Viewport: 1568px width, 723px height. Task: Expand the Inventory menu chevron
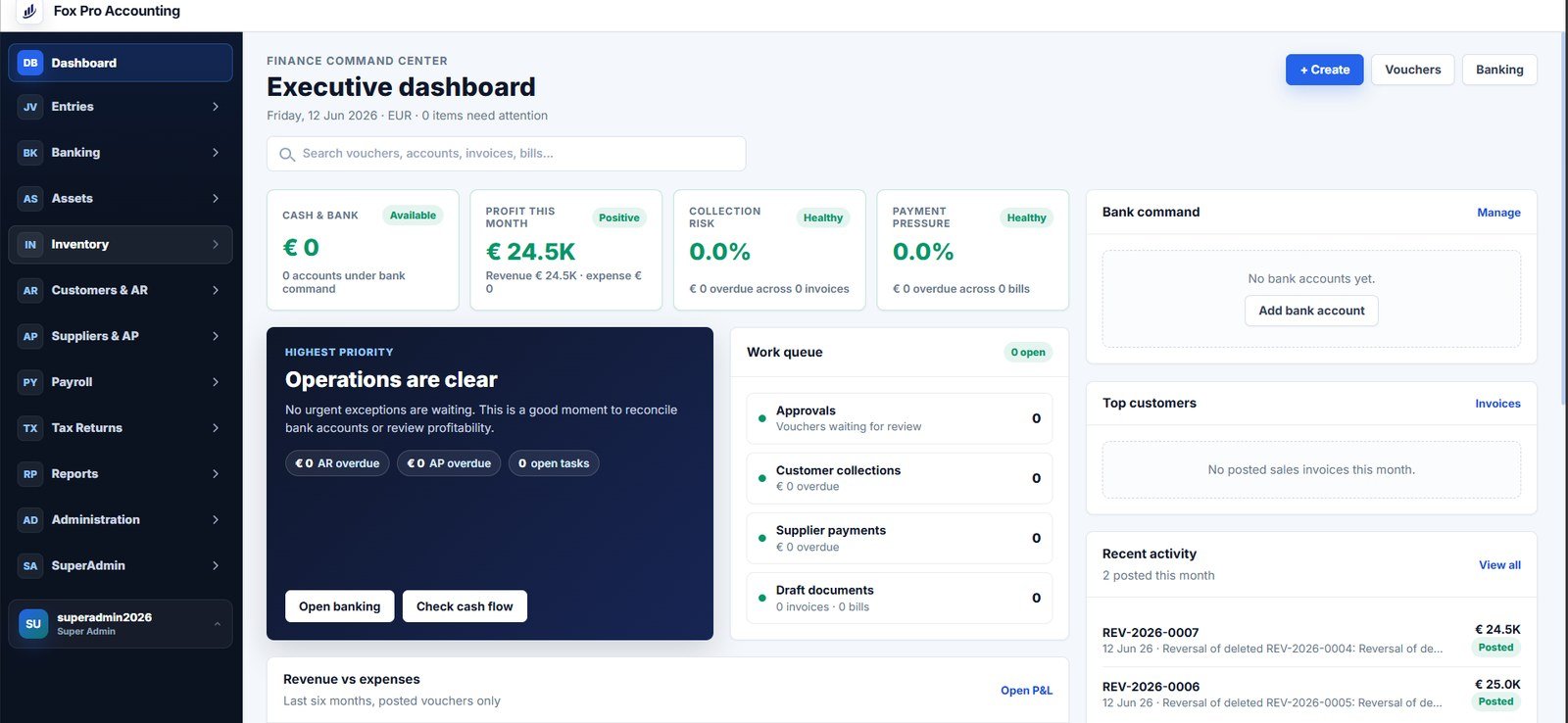pos(216,245)
